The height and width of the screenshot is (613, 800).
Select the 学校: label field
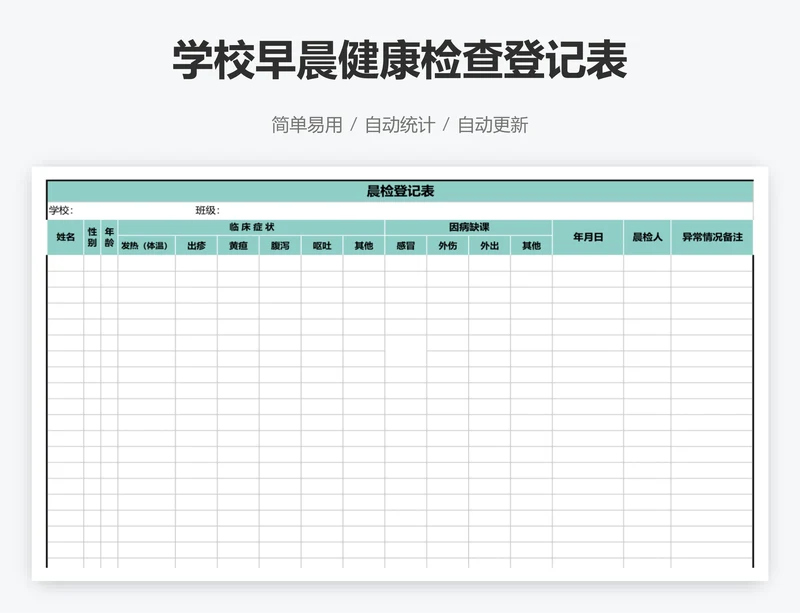pyautogui.click(x=61, y=210)
